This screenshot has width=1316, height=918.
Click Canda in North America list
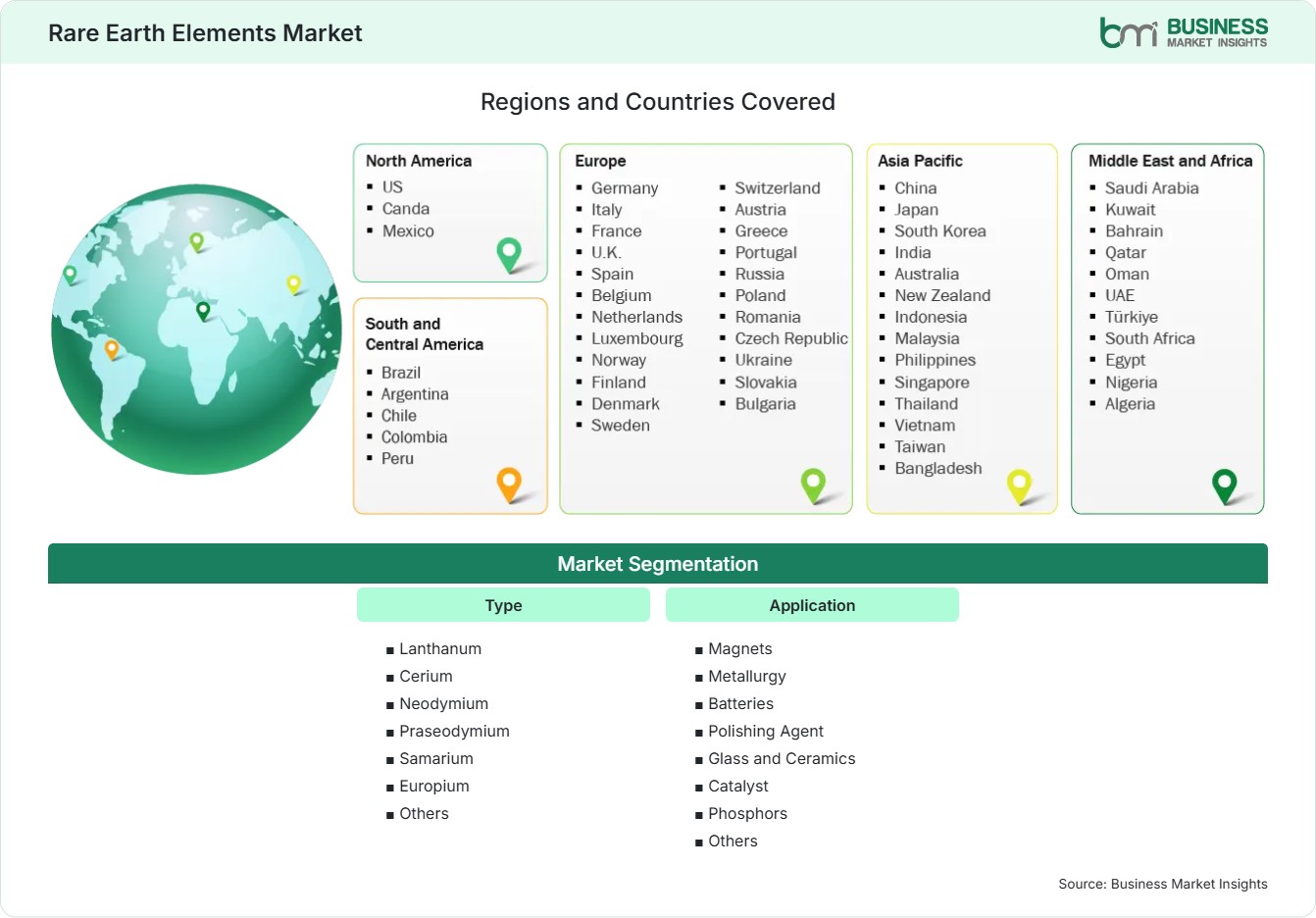point(406,209)
